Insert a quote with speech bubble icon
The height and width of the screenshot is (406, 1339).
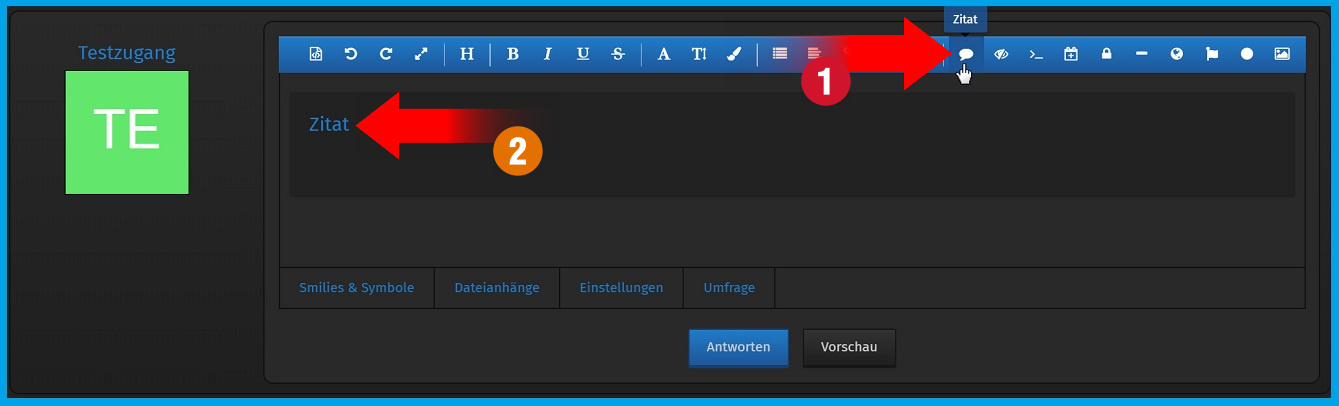click(966, 55)
